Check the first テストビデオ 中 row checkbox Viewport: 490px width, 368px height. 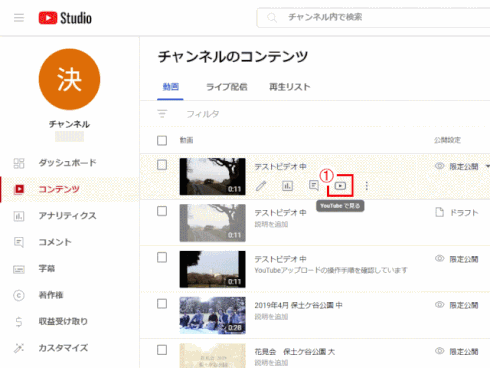click(x=162, y=165)
